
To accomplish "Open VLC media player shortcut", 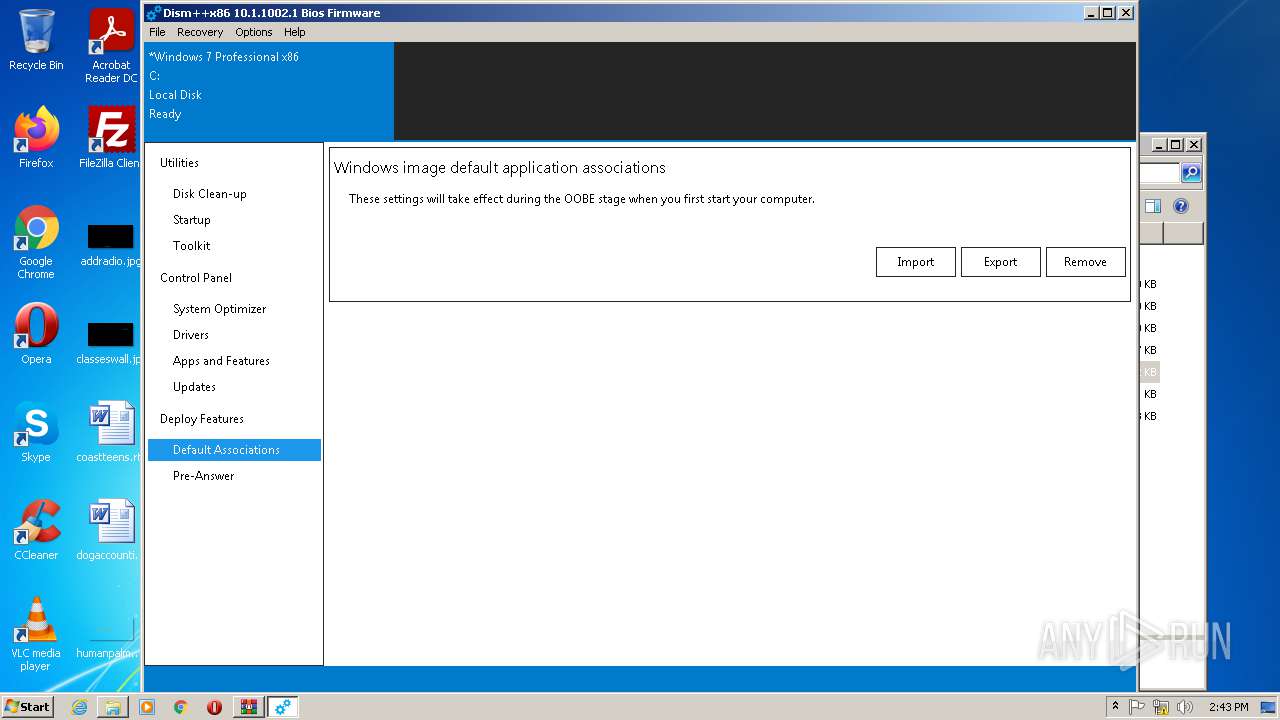I will pos(36,634).
